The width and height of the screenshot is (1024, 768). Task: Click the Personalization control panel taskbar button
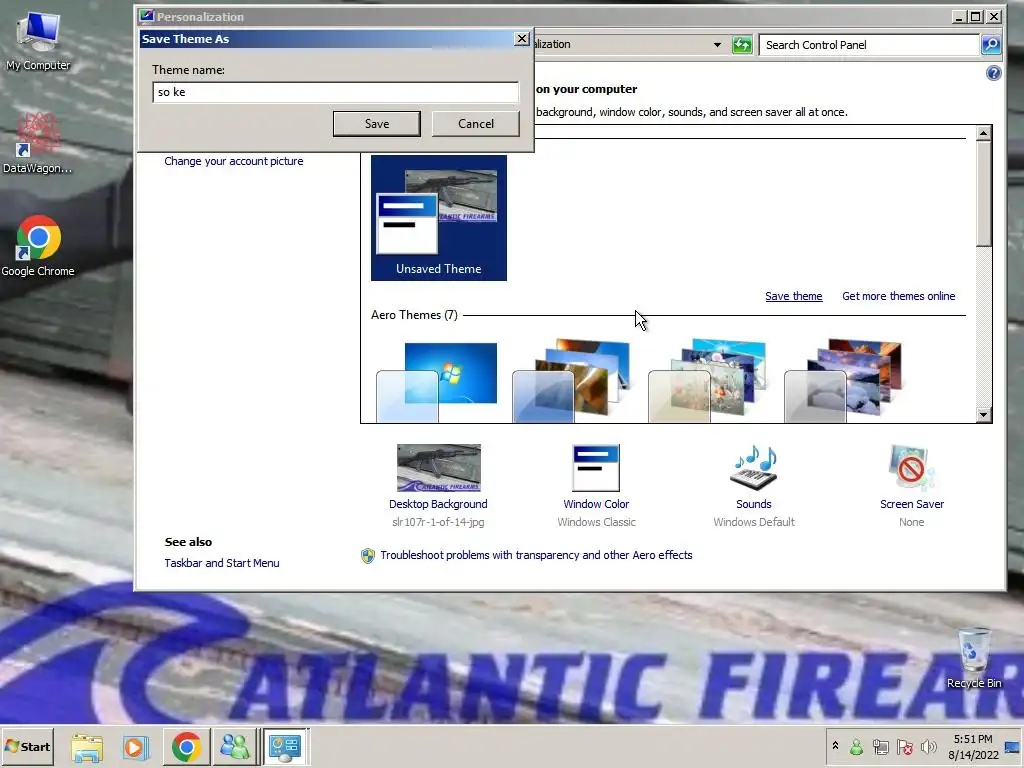click(285, 747)
